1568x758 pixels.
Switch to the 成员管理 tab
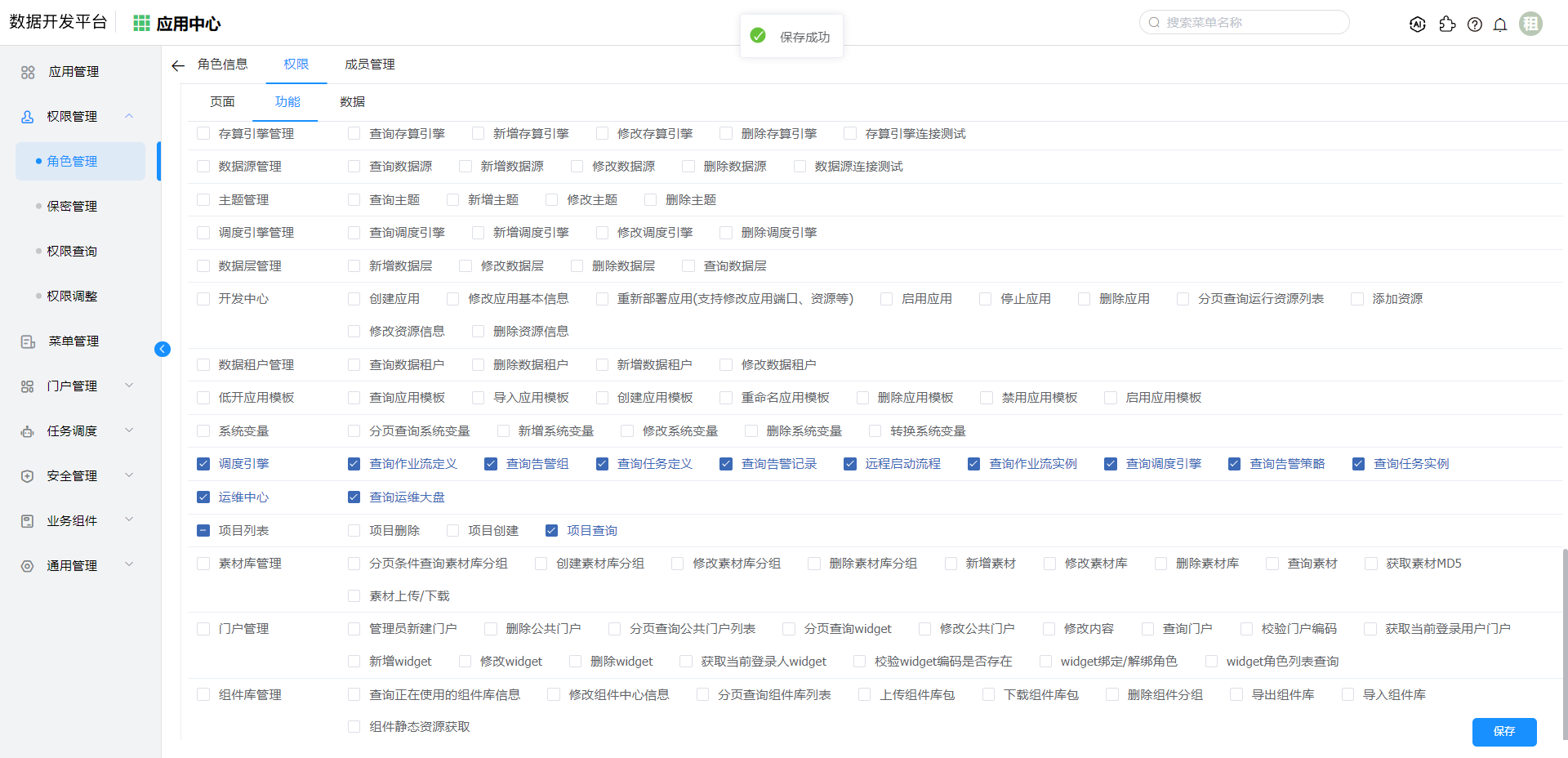coord(369,65)
